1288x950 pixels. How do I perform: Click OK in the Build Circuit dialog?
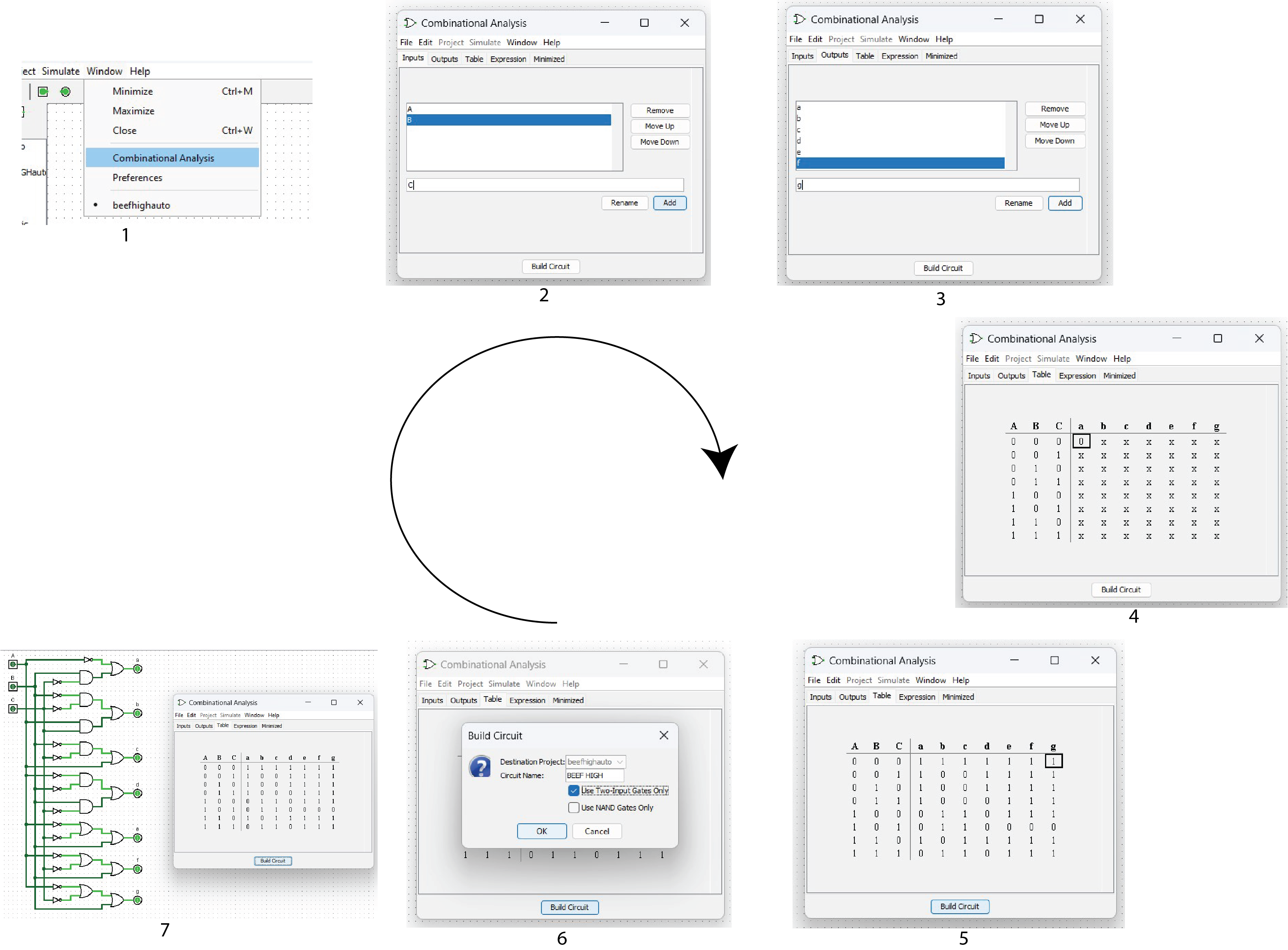click(x=540, y=829)
